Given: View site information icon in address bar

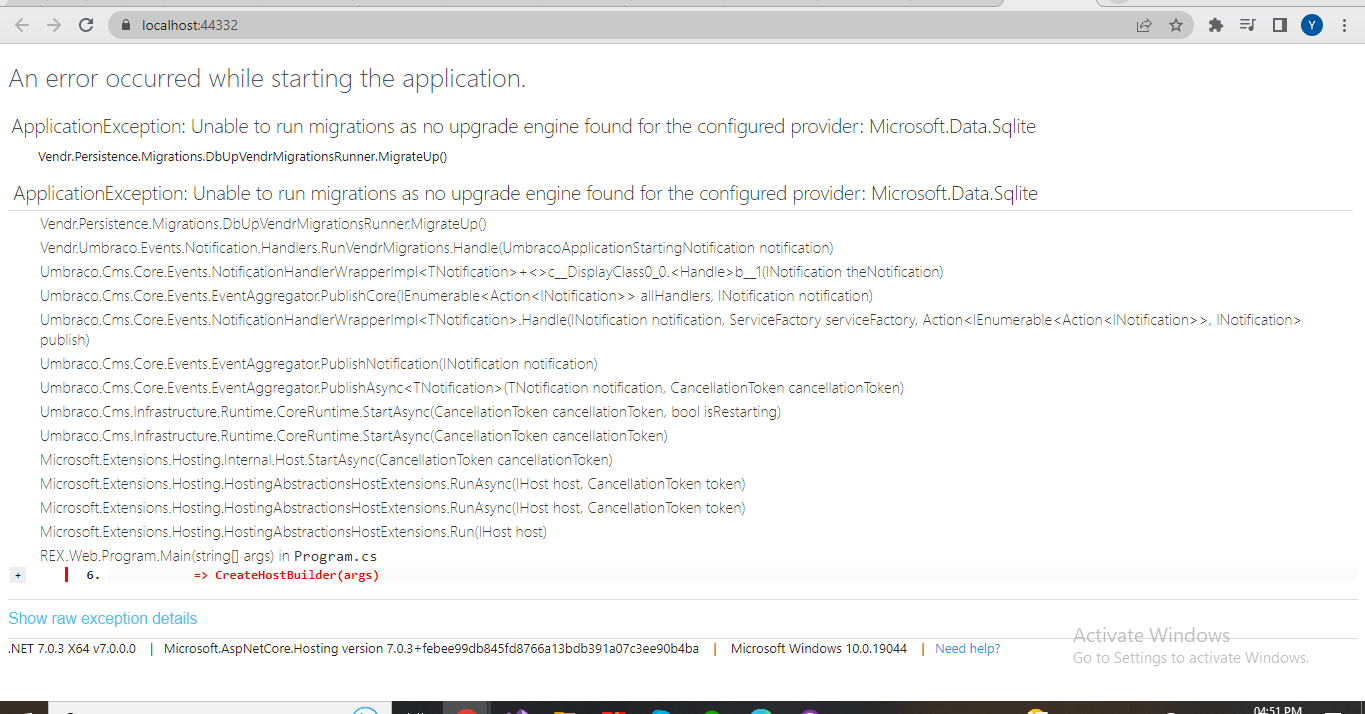Looking at the screenshot, I should [125, 25].
